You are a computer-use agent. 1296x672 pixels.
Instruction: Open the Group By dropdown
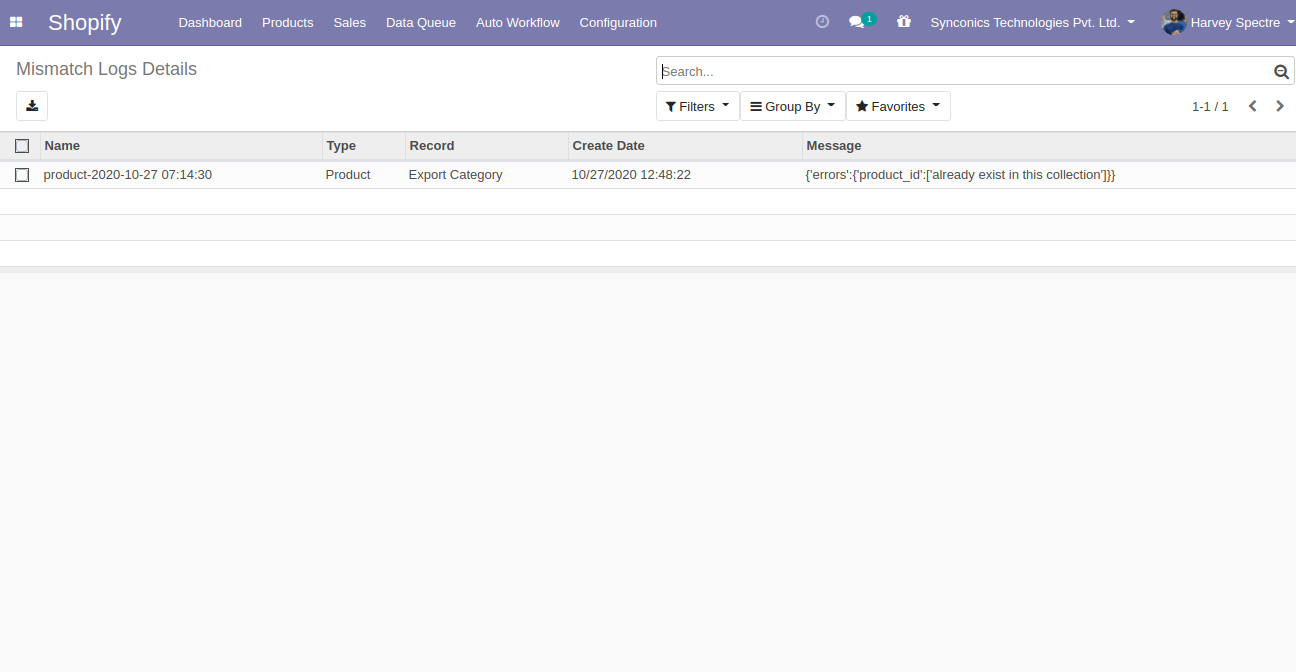792,106
